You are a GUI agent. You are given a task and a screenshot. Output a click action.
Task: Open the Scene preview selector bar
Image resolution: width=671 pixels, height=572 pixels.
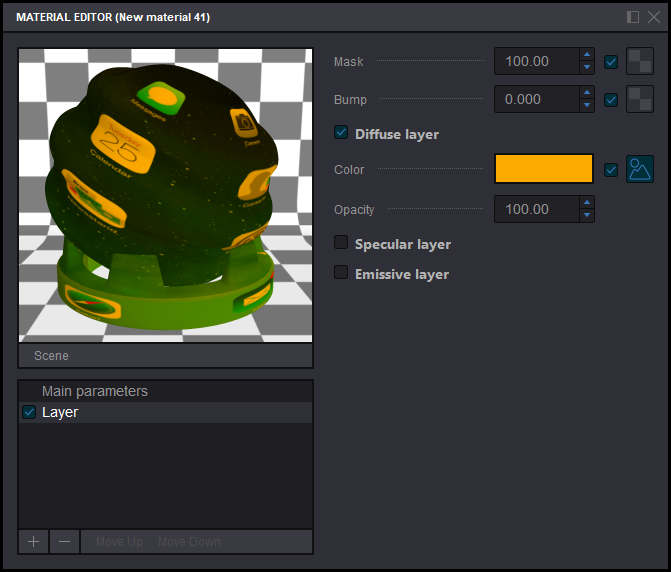point(165,355)
